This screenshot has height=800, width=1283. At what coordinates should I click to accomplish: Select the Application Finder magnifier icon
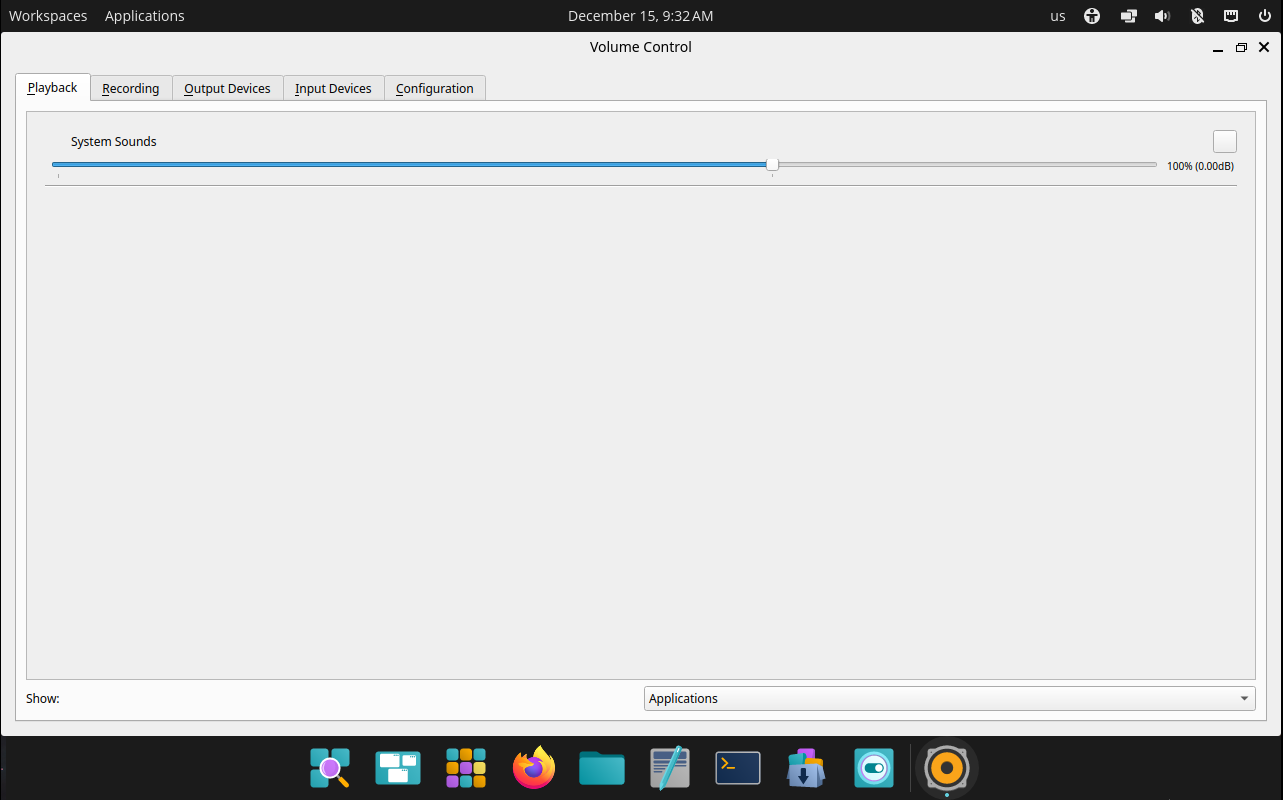point(330,768)
